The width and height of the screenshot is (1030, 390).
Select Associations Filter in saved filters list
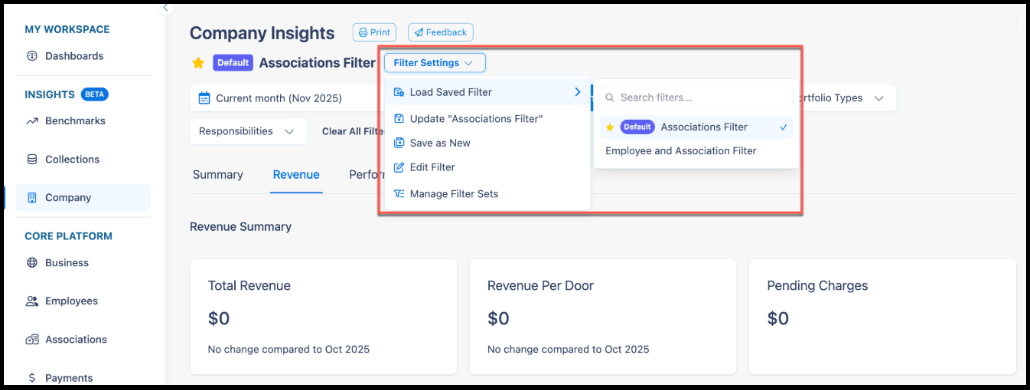696,127
